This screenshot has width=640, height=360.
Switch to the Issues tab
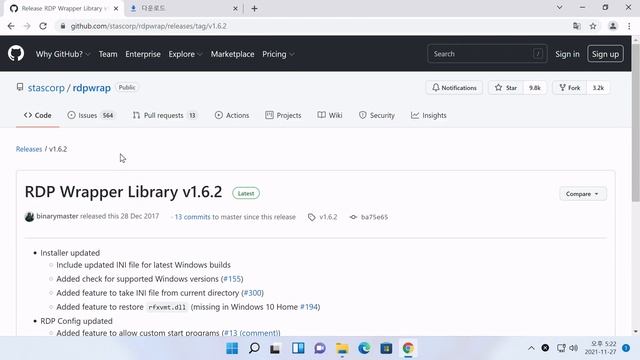tap(91, 116)
